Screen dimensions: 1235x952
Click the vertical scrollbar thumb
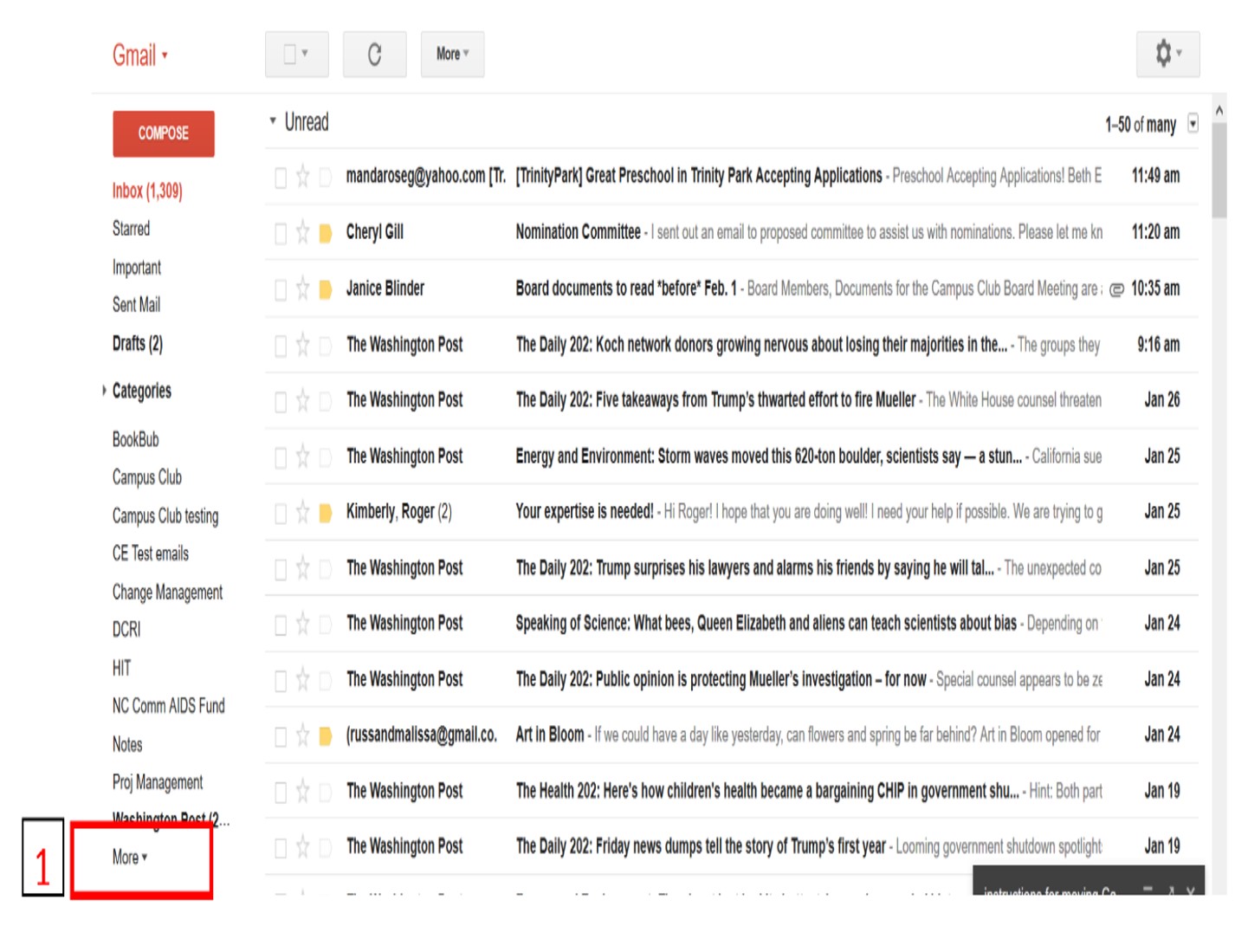coord(1219,170)
